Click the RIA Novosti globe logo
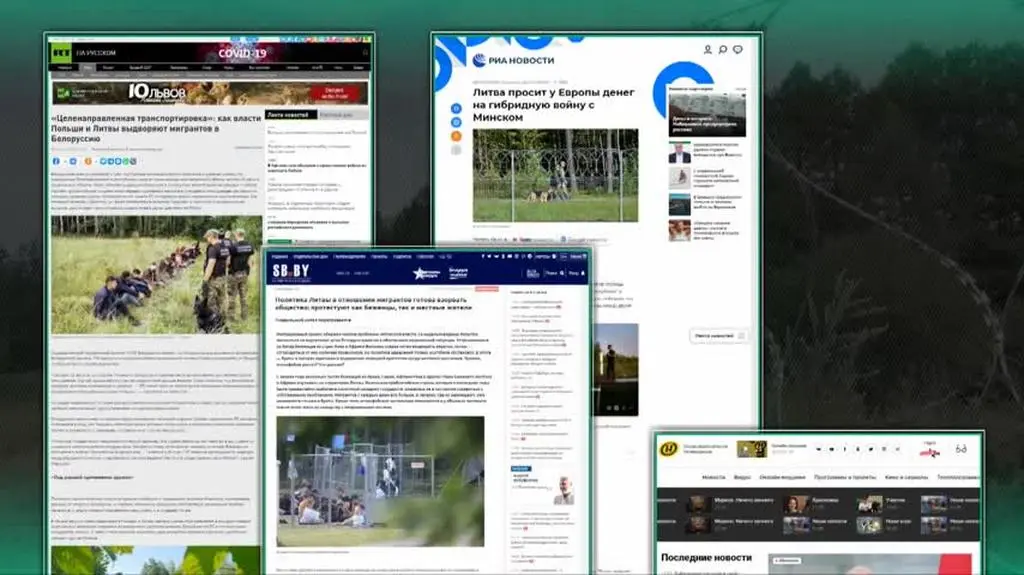Screen dimensions: 1024x575 (x=480, y=60)
